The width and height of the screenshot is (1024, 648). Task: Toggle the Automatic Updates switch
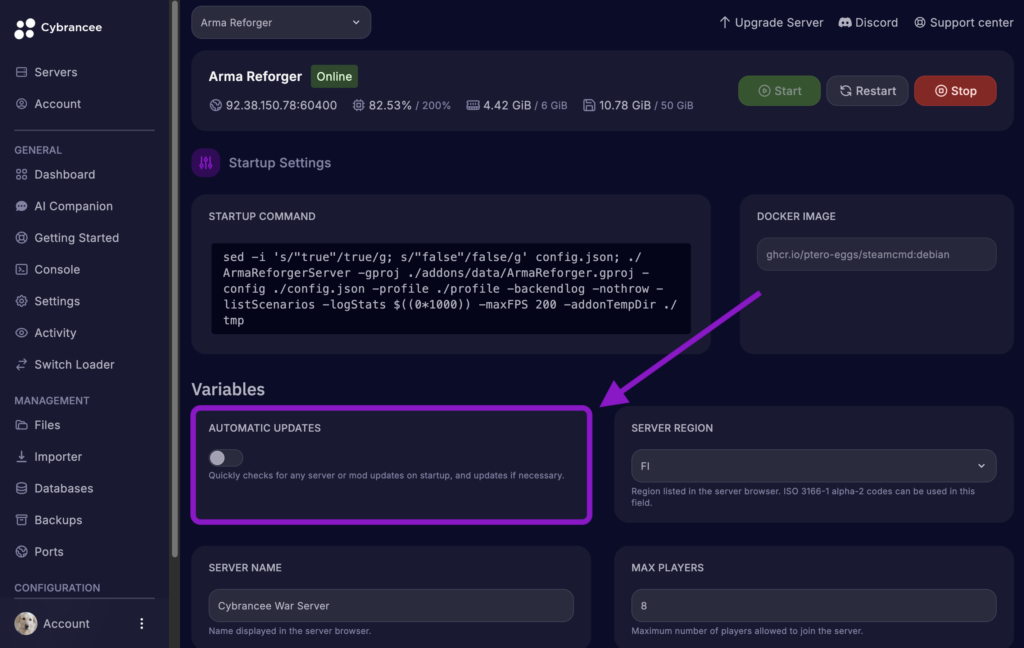coord(225,458)
